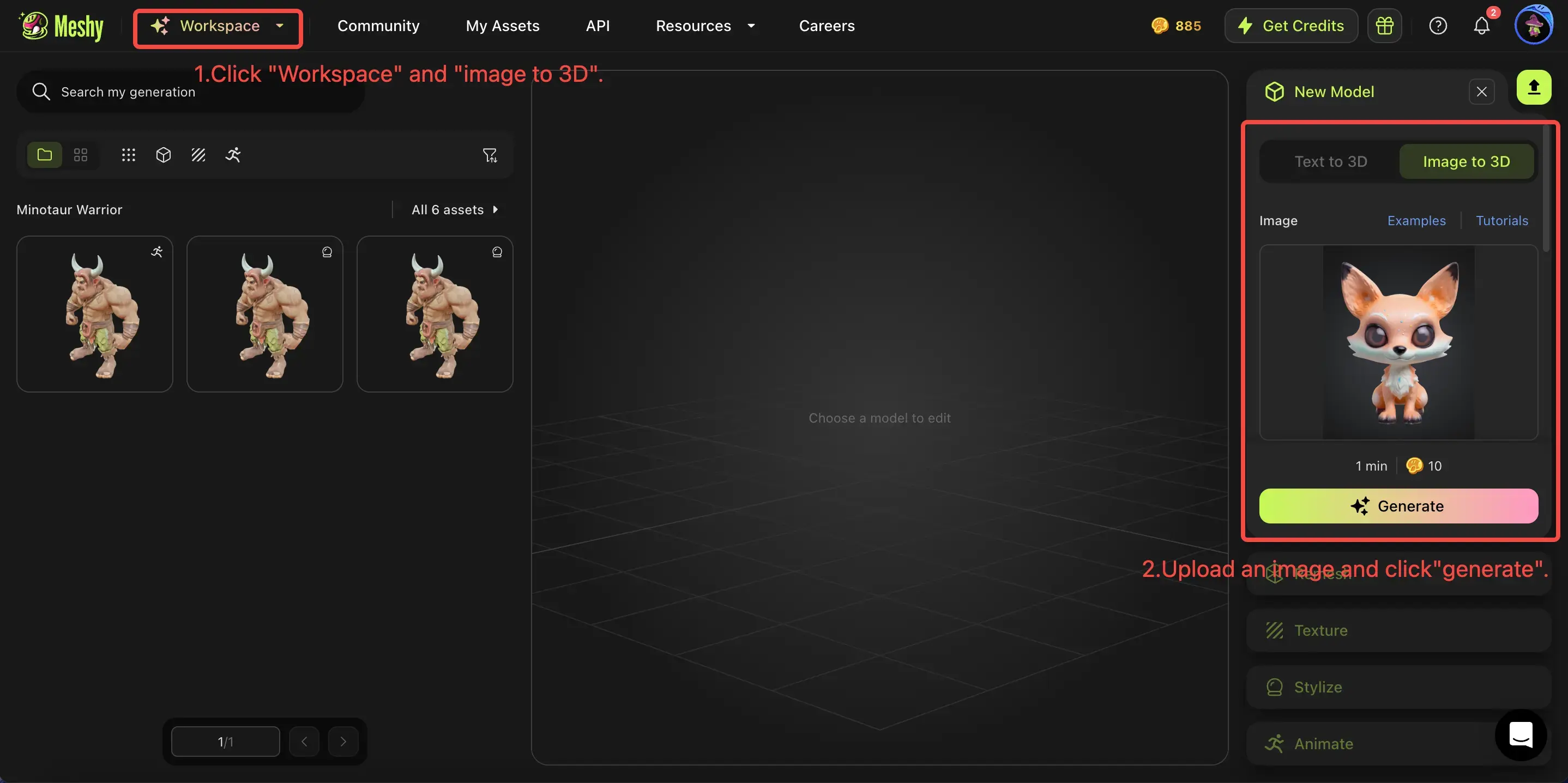The width and height of the screenshot is (1568, 783).
Task: Click the Generate button
Action: [1398, 505]
